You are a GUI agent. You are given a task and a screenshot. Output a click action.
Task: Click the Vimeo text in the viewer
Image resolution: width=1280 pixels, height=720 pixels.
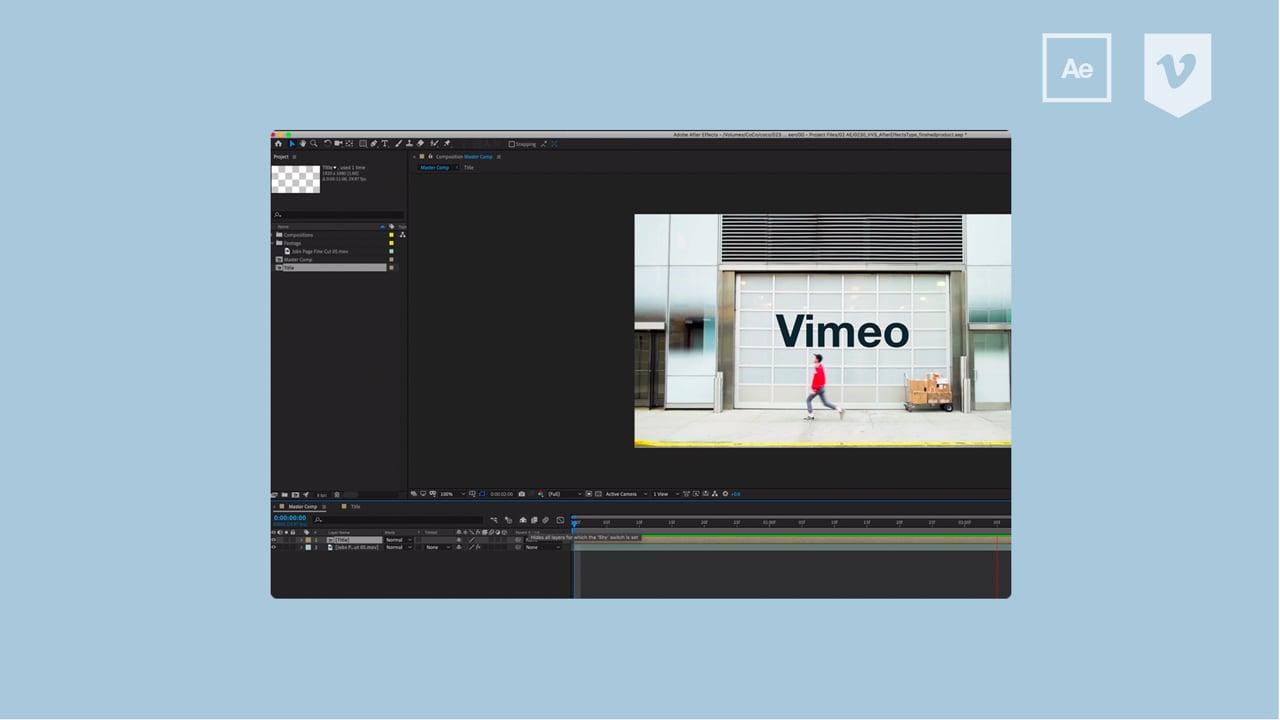(x=842, y=331)
